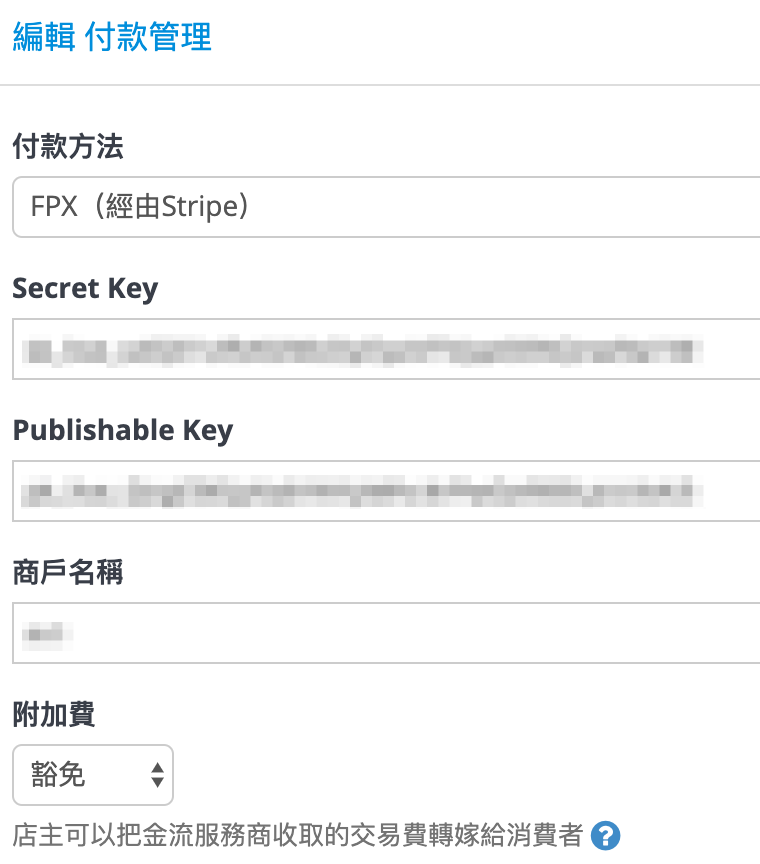Click the blurred Secret Key value text
The height and width of the screenshot is (864, 760).
click(x=363, y=350)
